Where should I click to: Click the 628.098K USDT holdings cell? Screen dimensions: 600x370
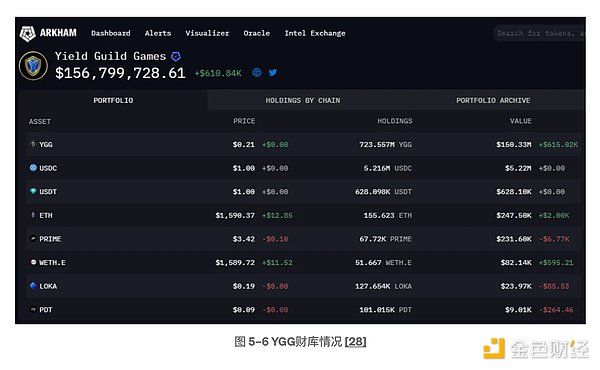click(x=383, y=192)
